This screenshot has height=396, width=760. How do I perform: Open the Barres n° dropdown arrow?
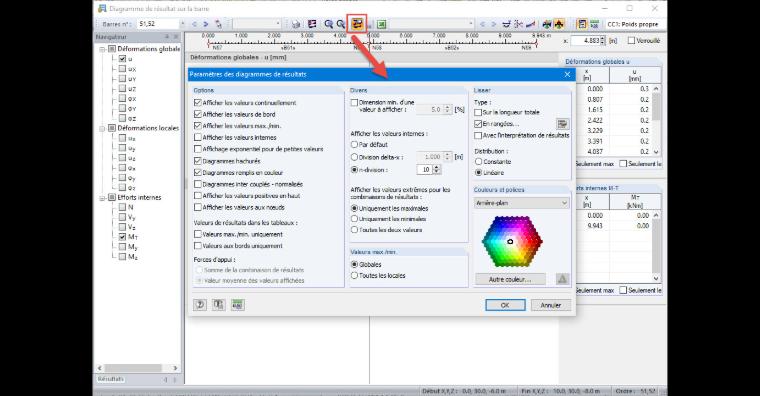pos(182,24)
